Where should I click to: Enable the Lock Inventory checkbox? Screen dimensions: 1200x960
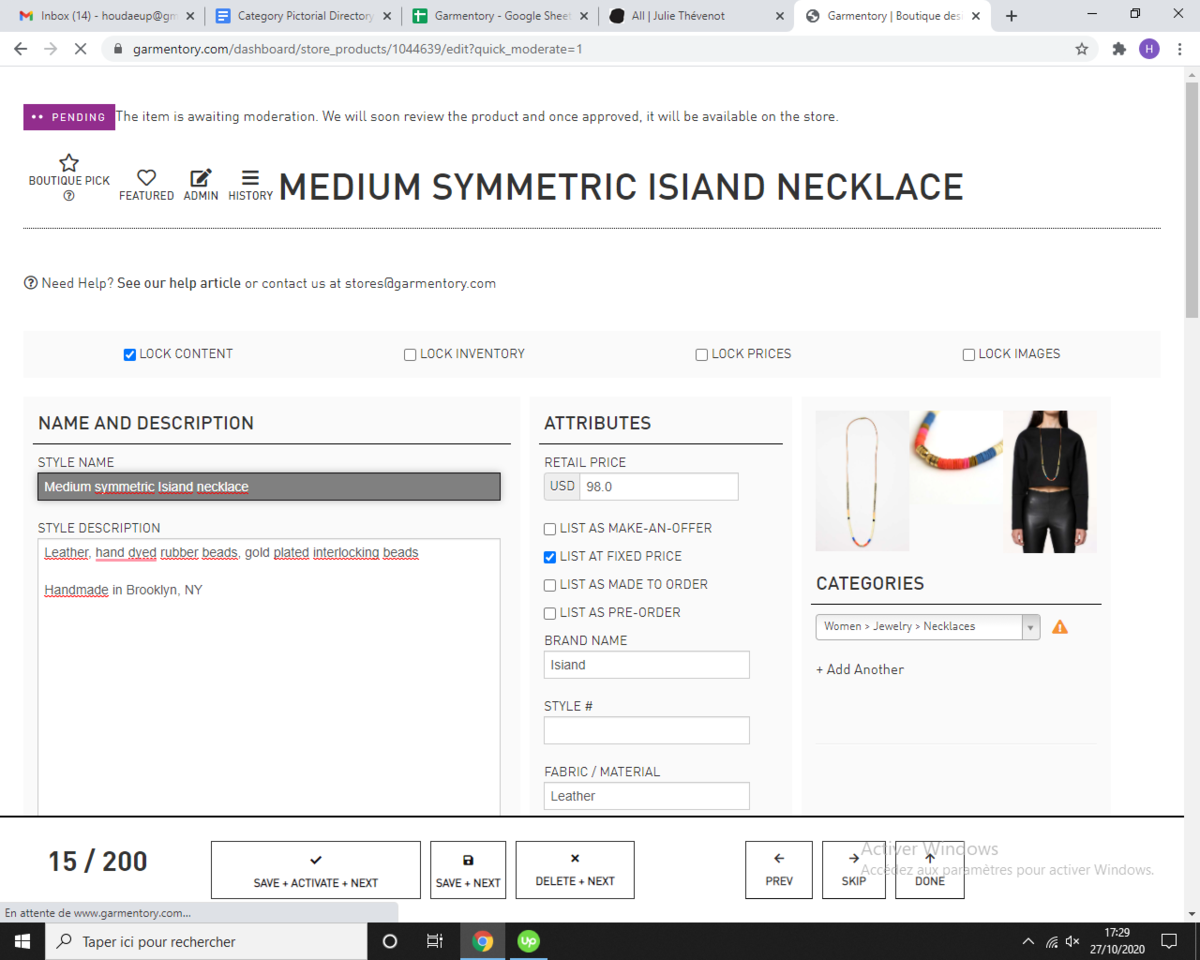click(x=410, y=355)
